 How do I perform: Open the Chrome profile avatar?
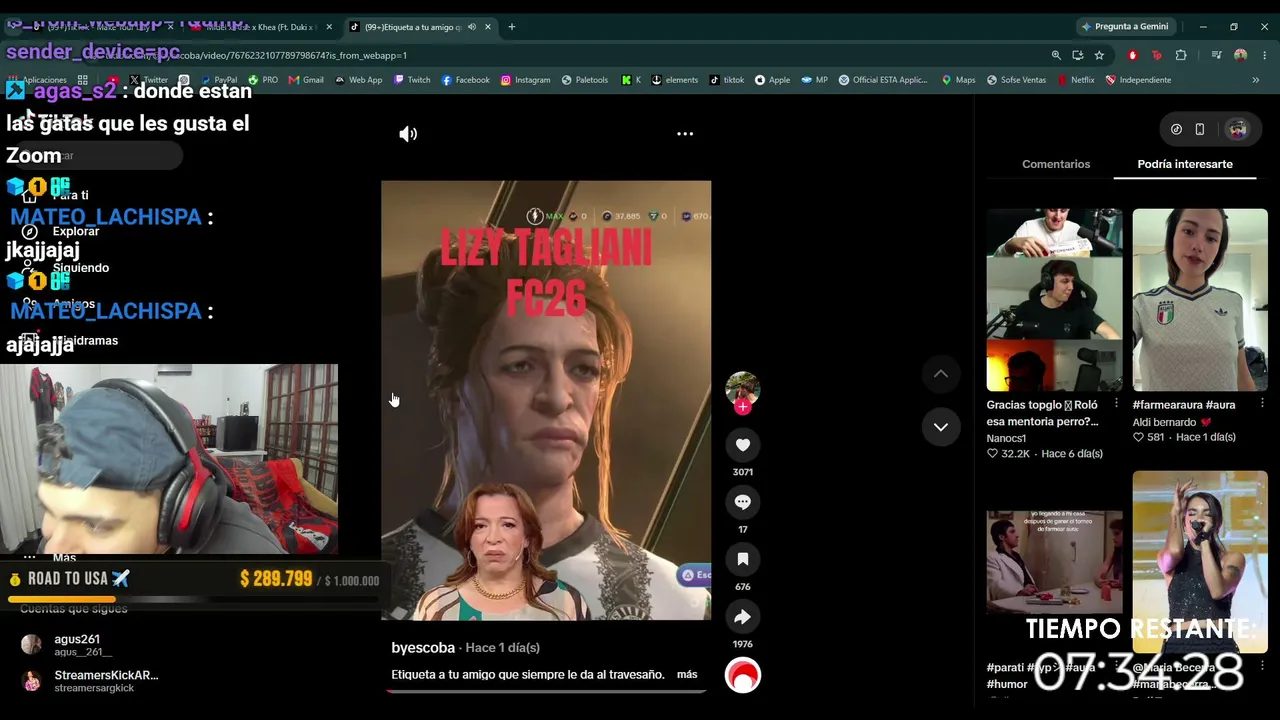(x=1240, y=55)
